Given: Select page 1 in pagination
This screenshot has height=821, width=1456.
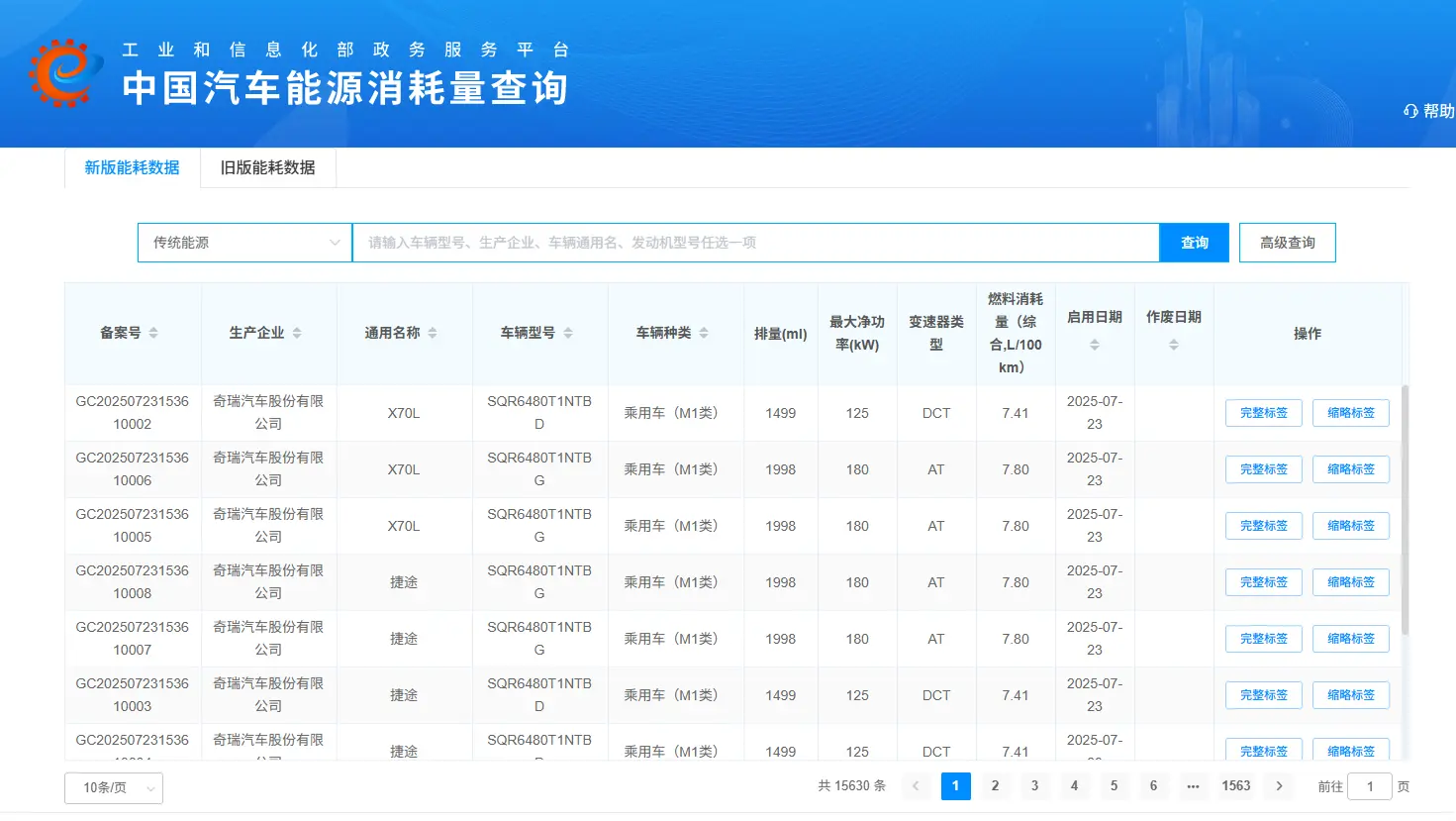Looking at the screenshot, I should [955, 786].
